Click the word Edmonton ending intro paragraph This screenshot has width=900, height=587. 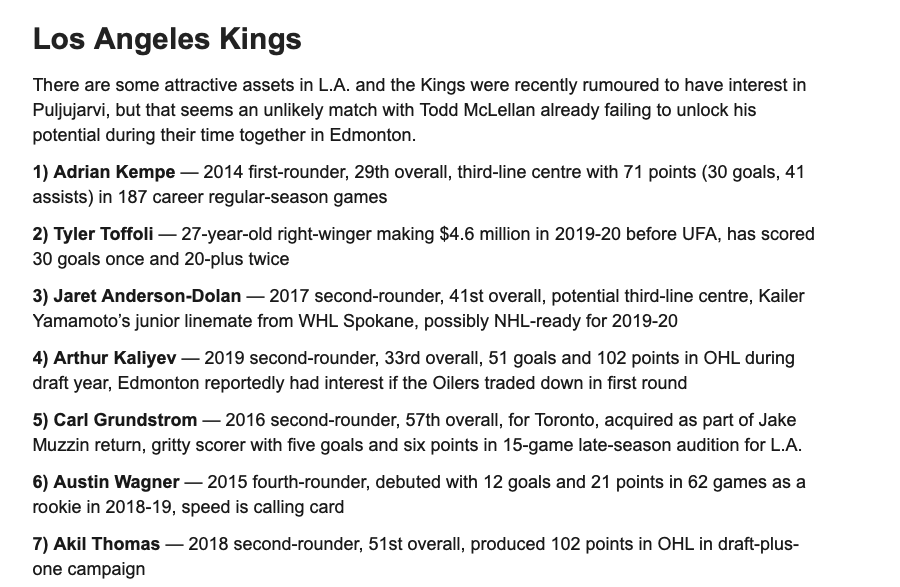pos(370,135)
